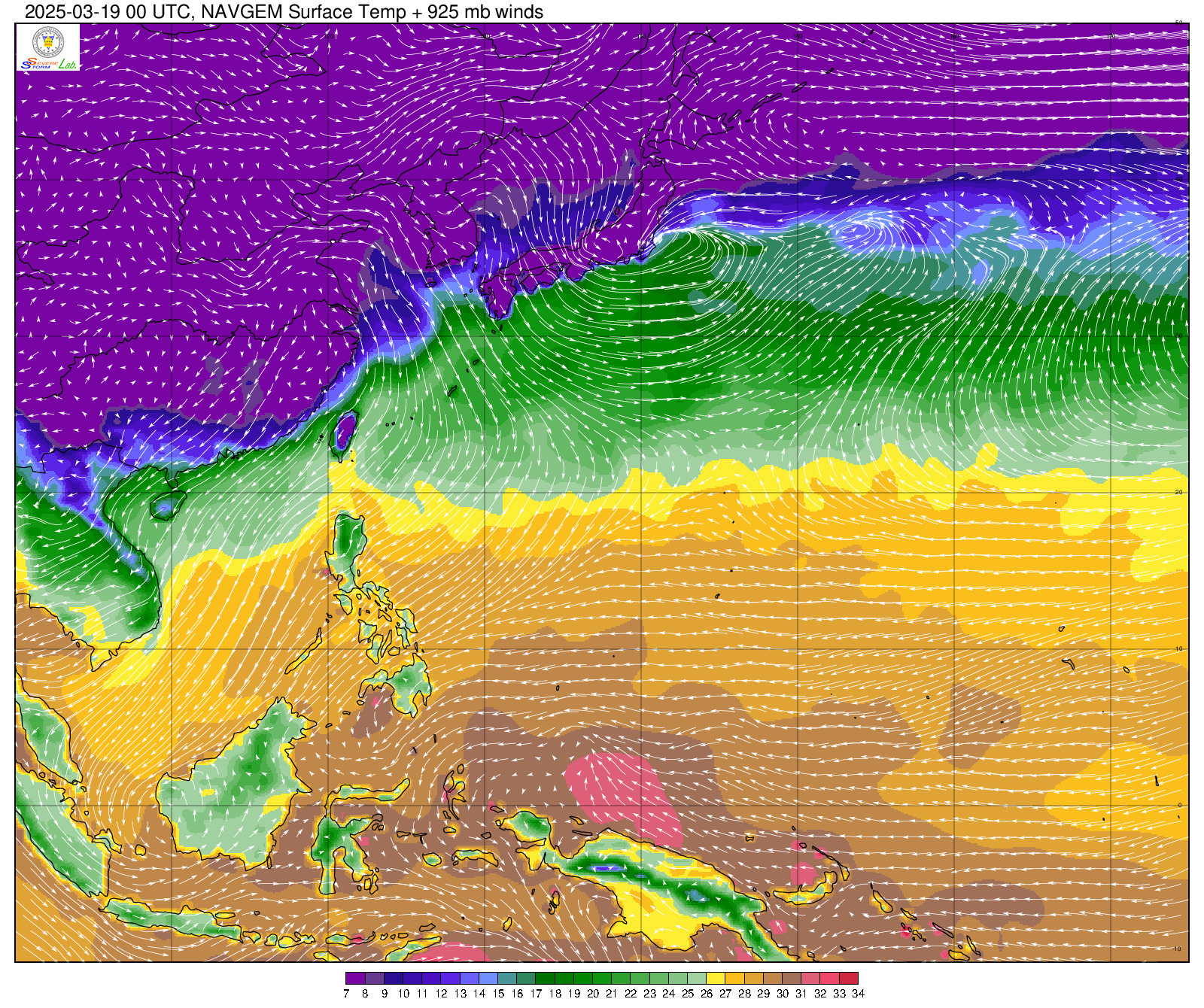Viewport: 1204px width, 1008px height.
Task: Click the number 34 under the color bar
Action: click(x=858, y=994)
